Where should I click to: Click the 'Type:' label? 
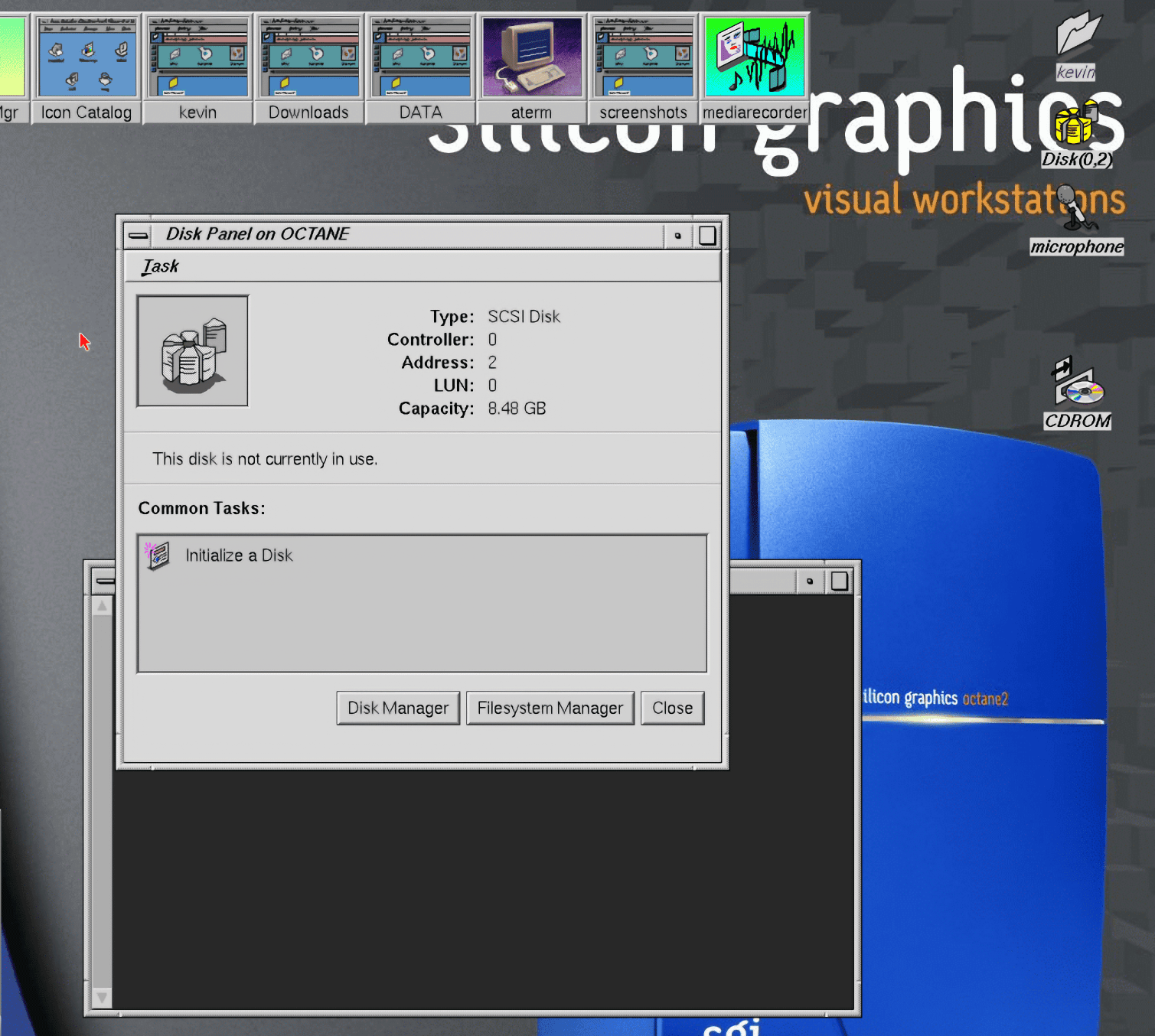452,317
